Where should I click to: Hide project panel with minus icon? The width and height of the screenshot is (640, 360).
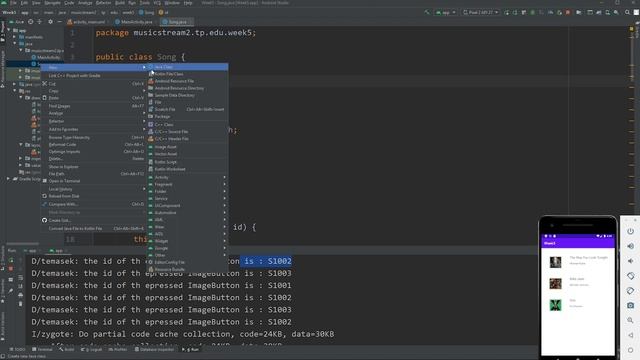[x=59, y=22]
